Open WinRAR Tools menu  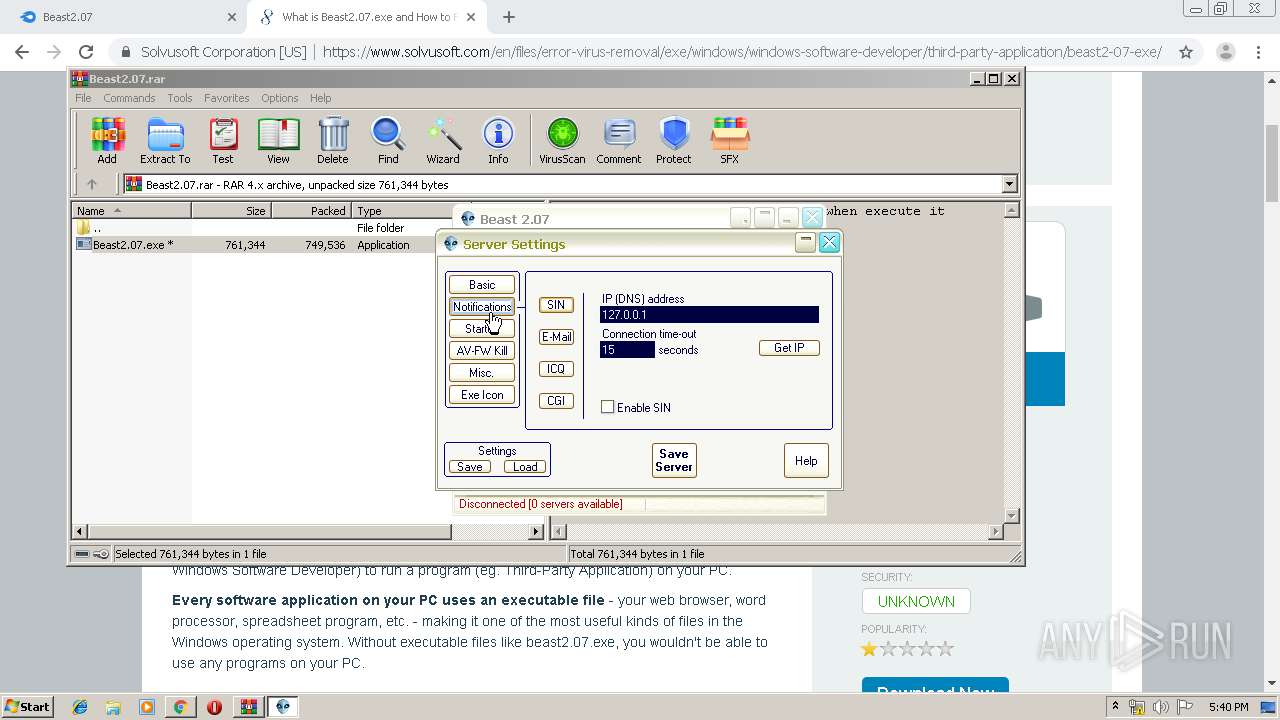coord(180,98)
